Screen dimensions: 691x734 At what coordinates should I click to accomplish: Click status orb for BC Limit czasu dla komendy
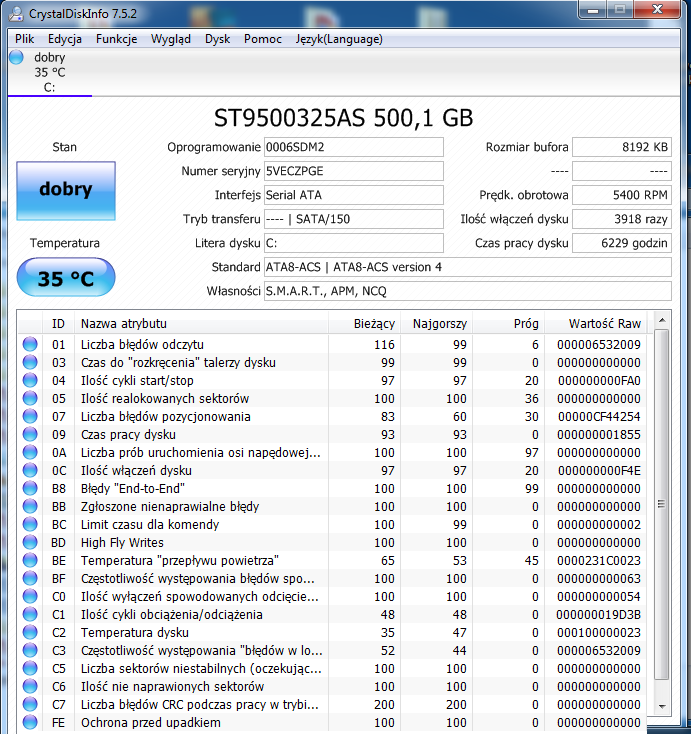[30, 525]
